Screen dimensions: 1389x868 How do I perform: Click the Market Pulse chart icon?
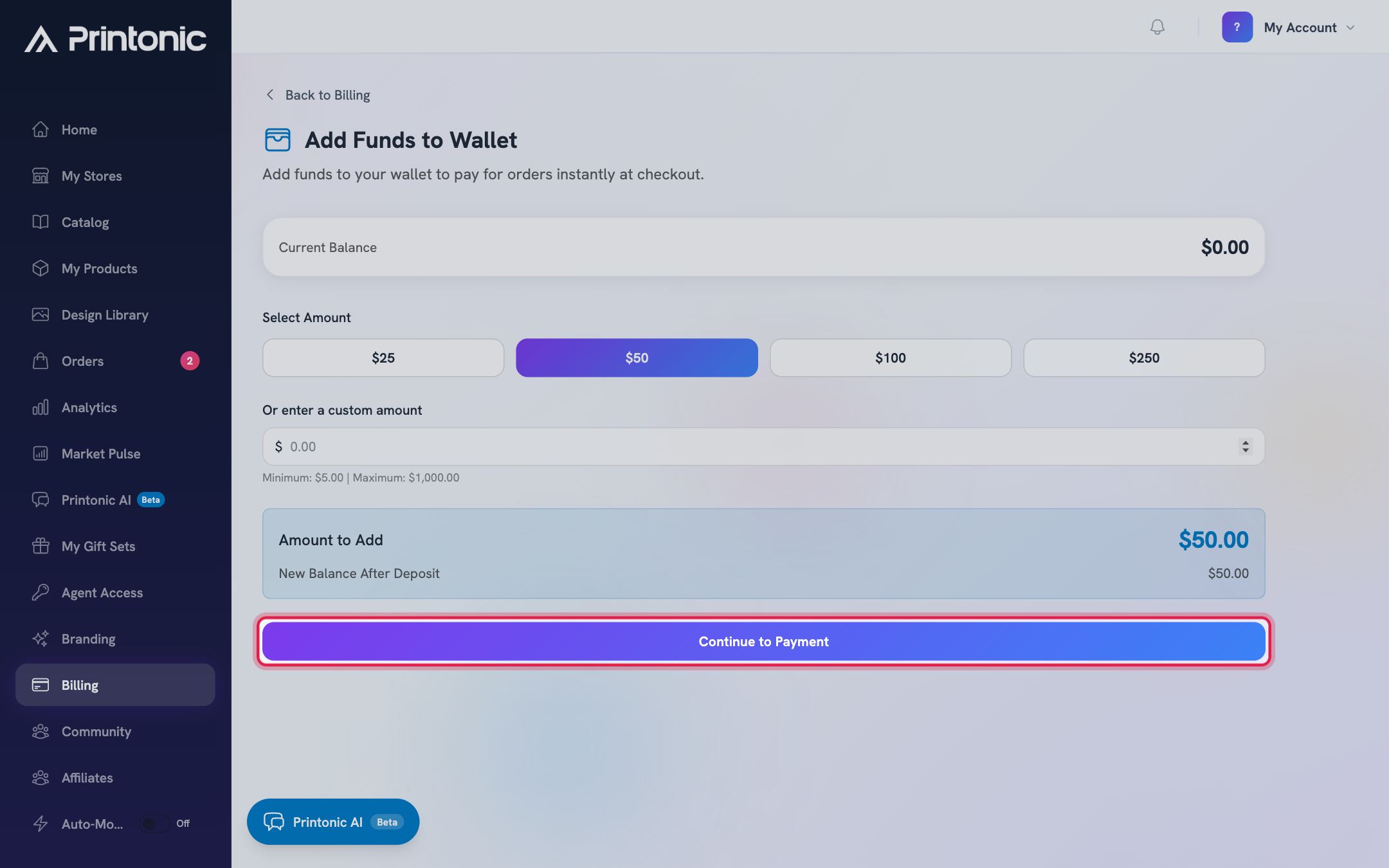pyautogui.click(x=41, y=453)
